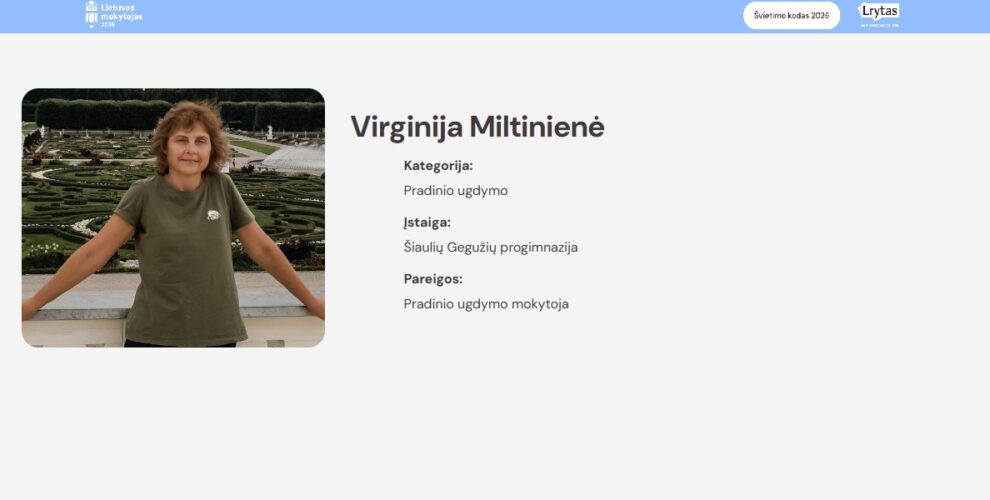Select the Šiaulių Gegužių progimnazija text

point(491,247)
